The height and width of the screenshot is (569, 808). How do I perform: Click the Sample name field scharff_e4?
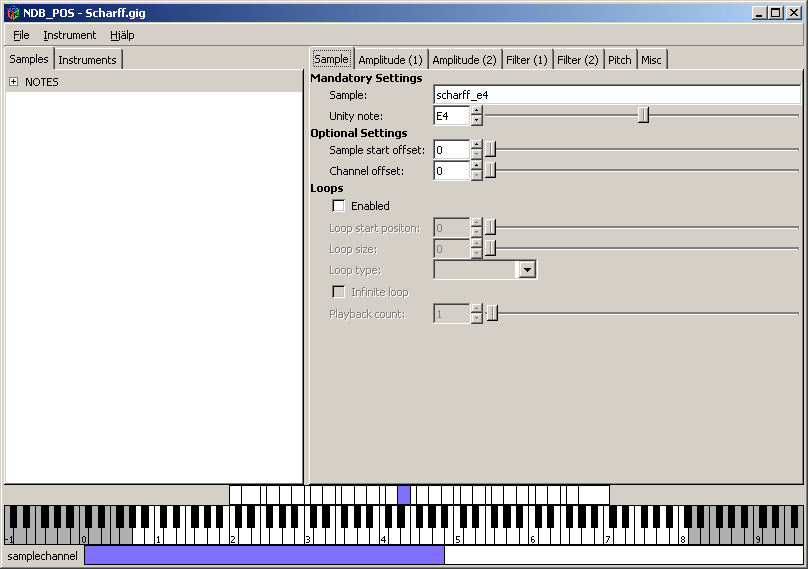pos(617,95)
